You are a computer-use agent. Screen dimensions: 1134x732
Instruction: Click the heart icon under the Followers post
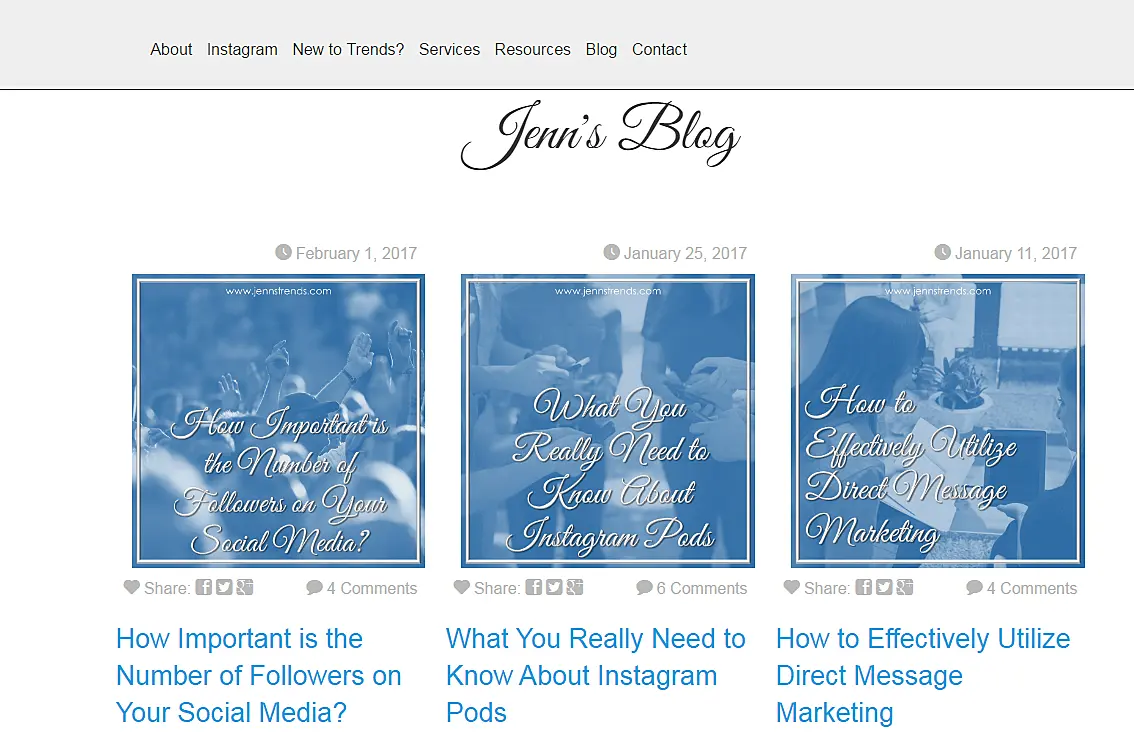click(132, 587)
